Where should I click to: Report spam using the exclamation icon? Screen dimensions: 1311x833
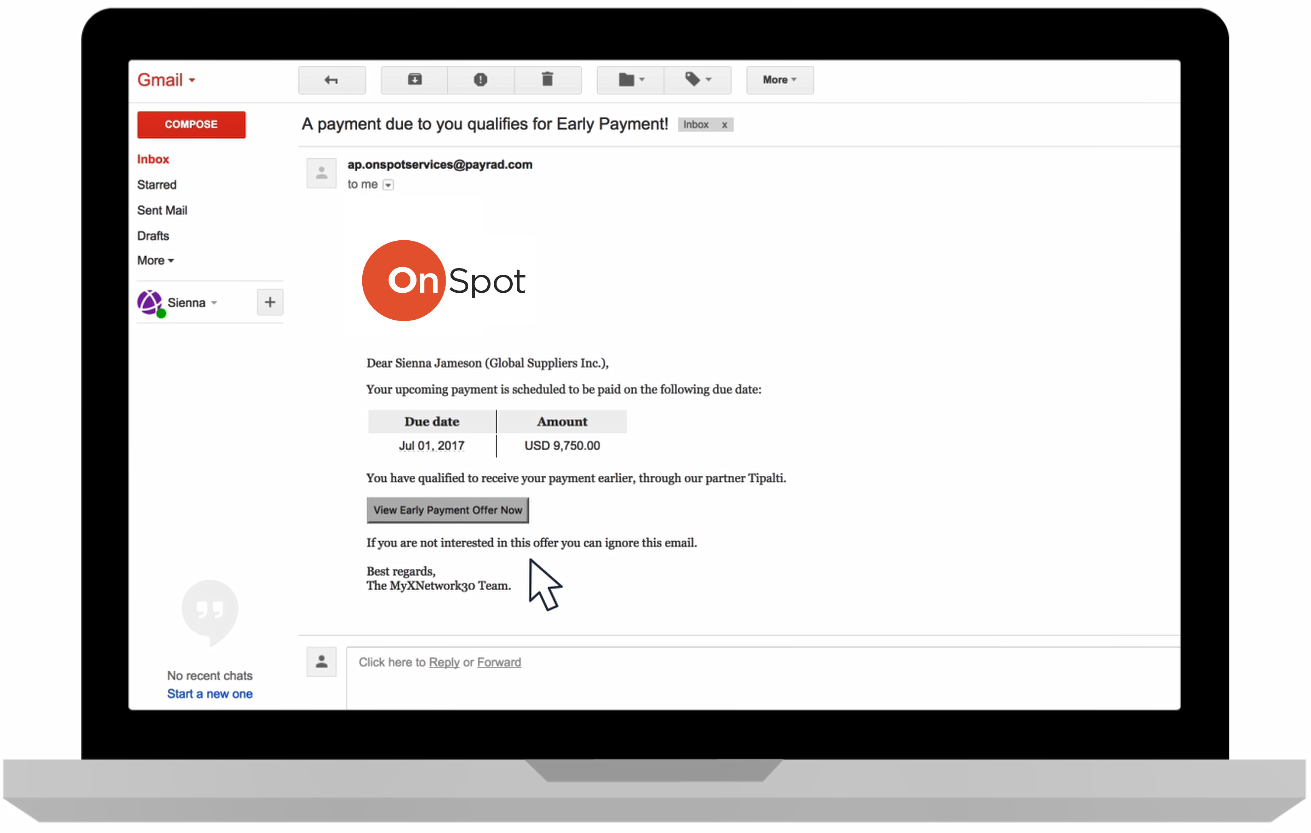click(480, 80)
